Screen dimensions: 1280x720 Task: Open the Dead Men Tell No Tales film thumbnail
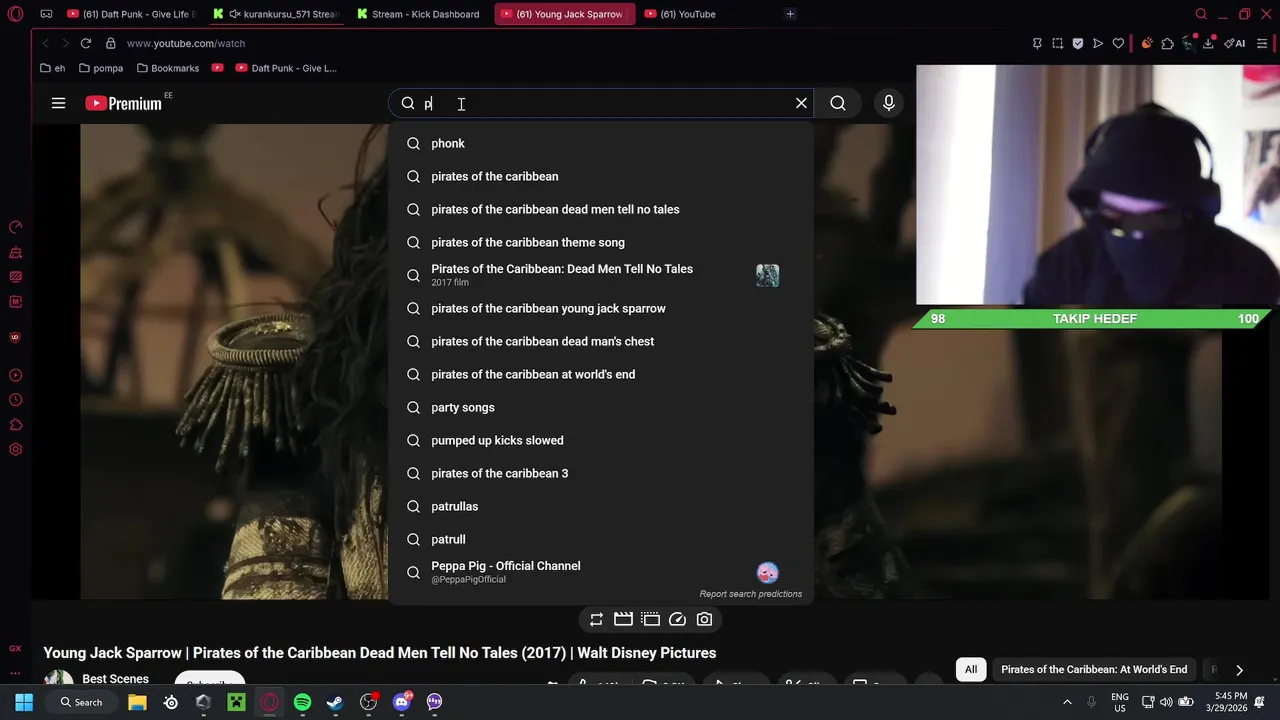[767, 275]
